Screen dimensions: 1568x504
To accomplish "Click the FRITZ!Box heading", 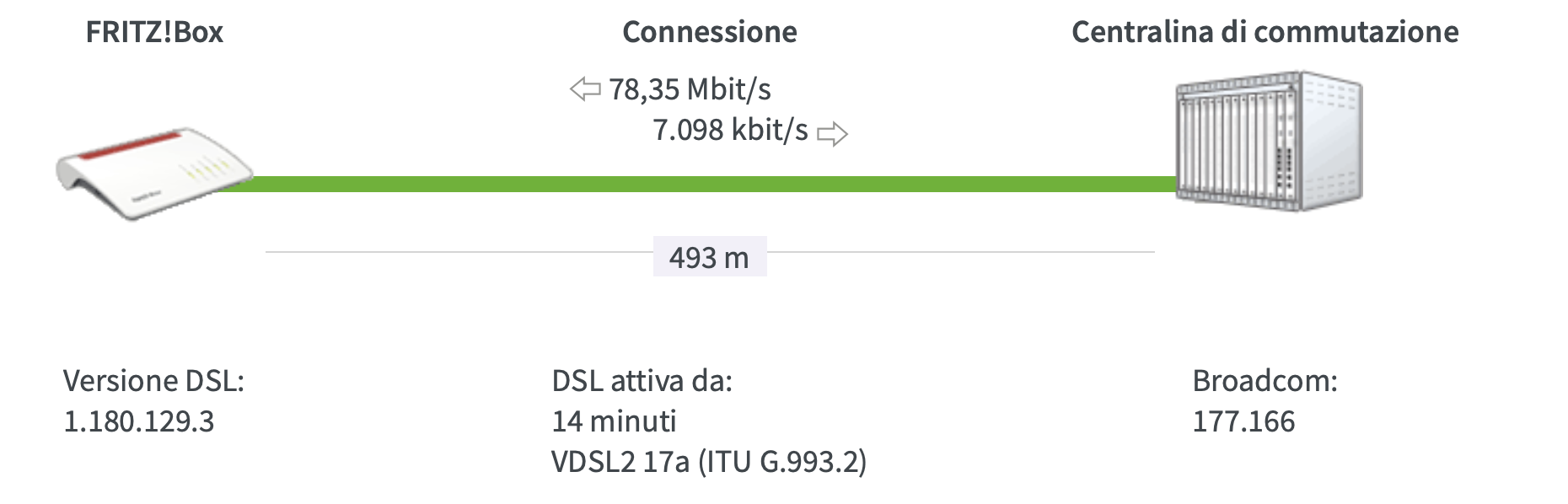I will 154,32.
